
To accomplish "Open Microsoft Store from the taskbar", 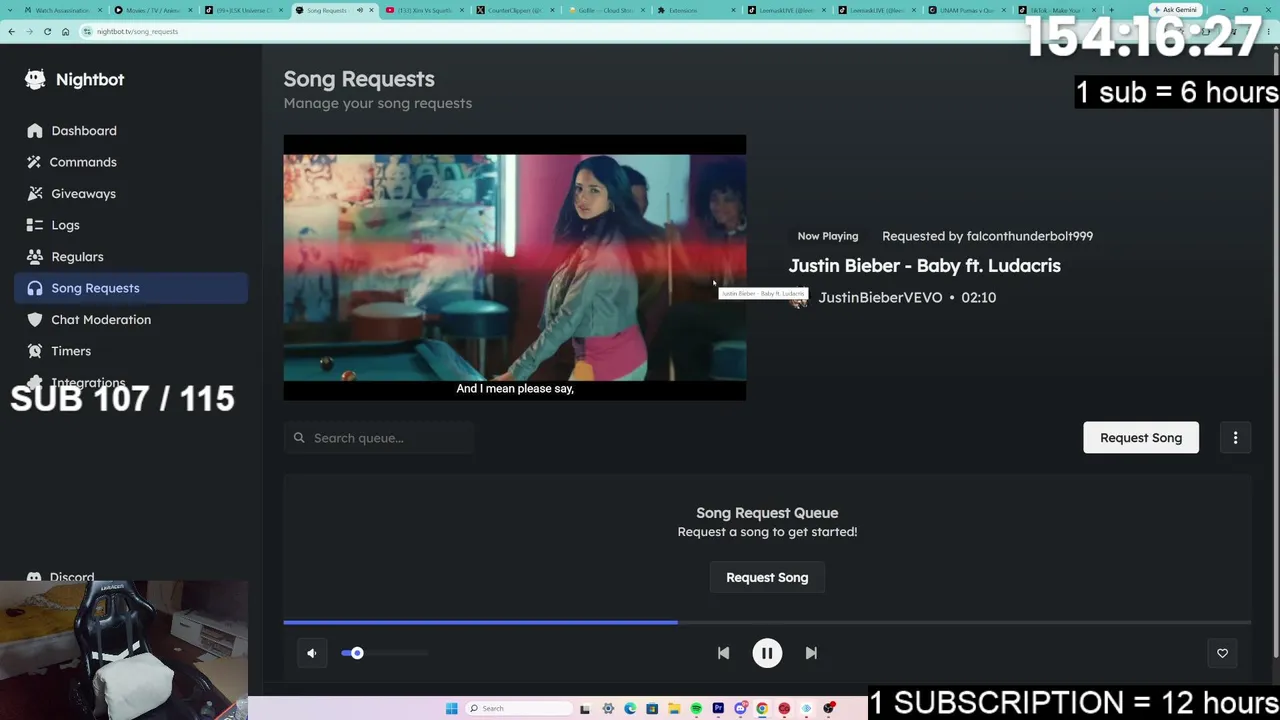I will tap(652, 709).
